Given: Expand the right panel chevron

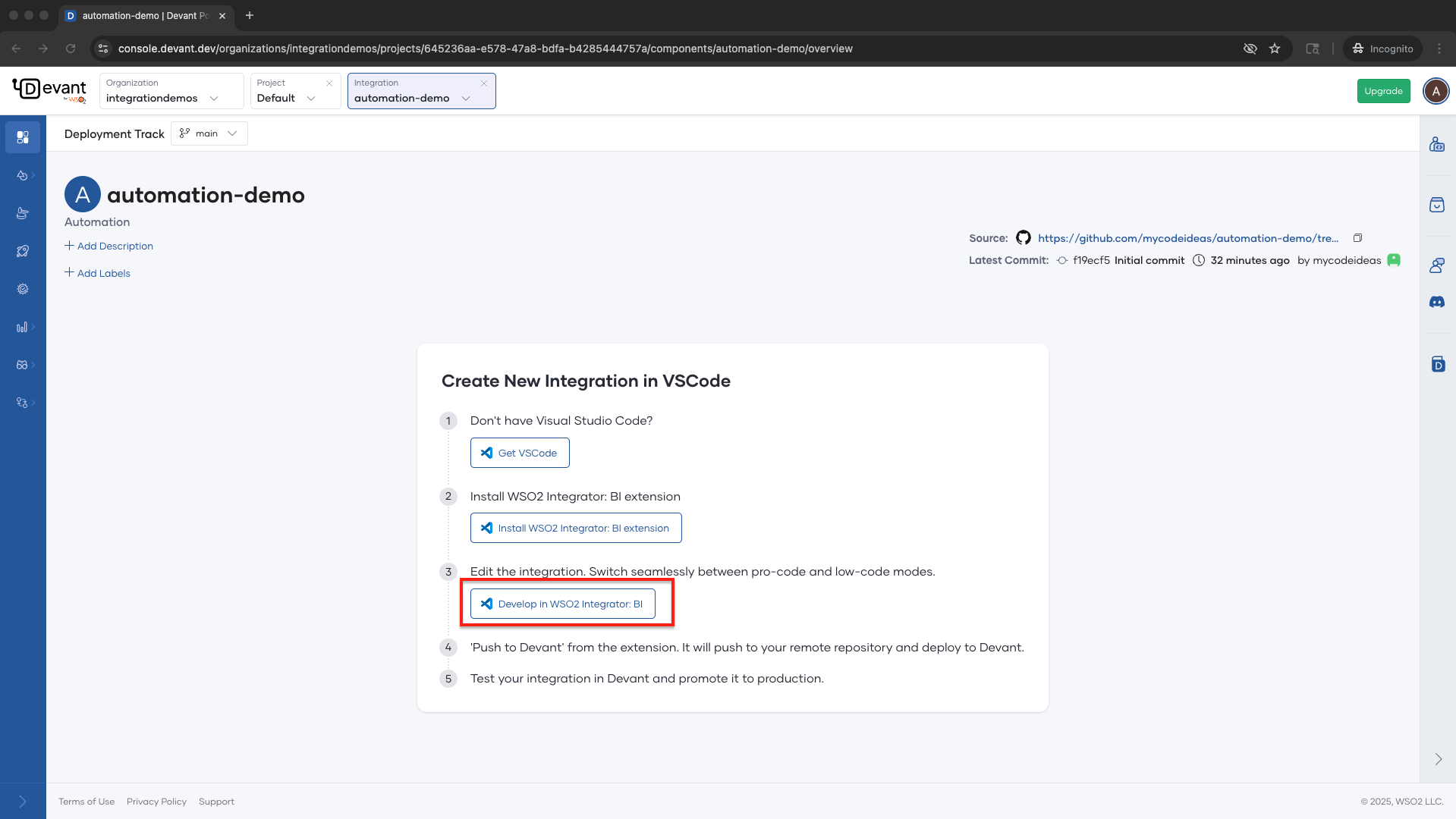Looking at the screenshot, I should pyautogui.click(x=1438, y=759).
